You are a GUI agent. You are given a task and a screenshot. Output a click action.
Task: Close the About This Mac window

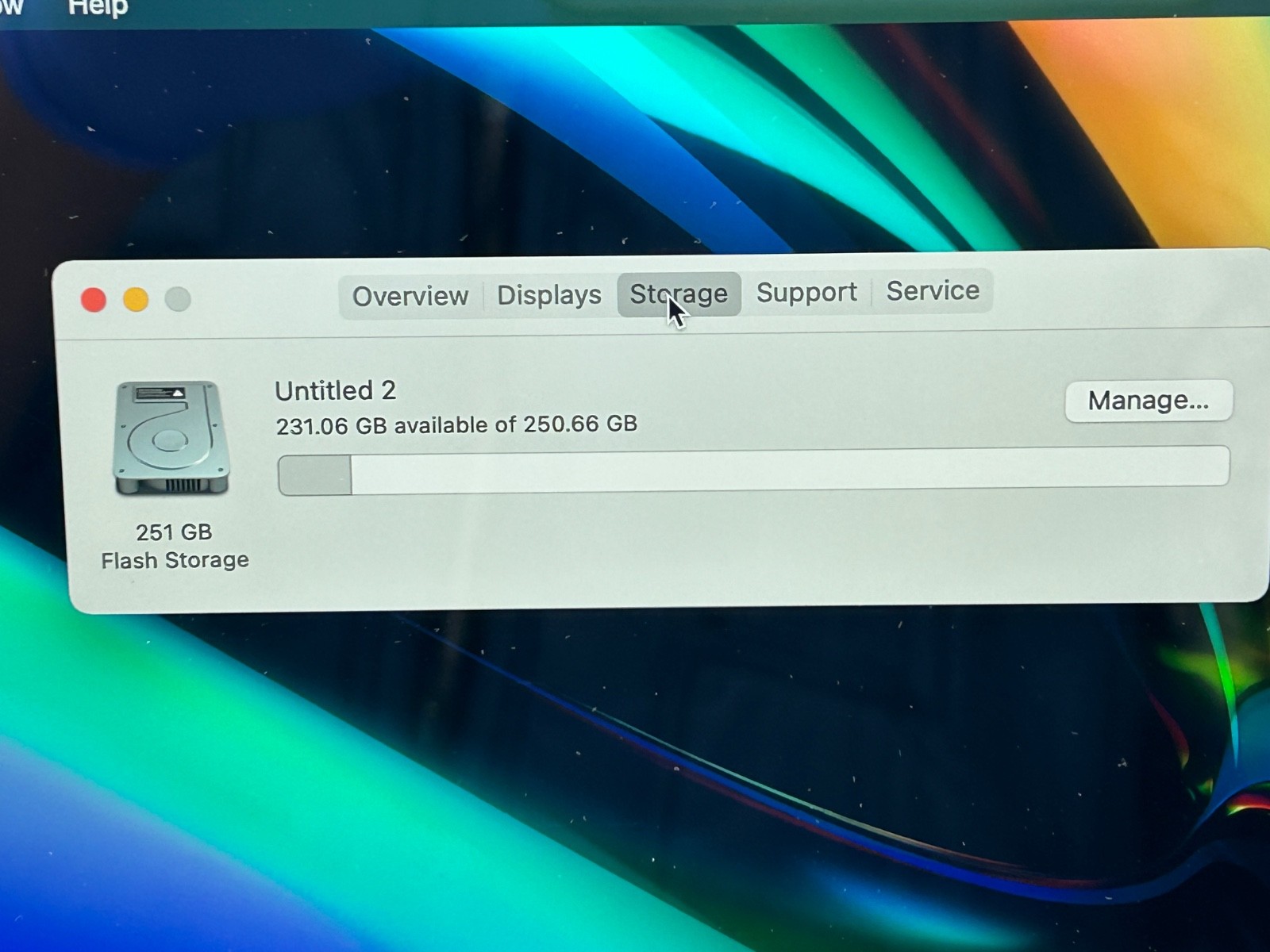[94, 300]
